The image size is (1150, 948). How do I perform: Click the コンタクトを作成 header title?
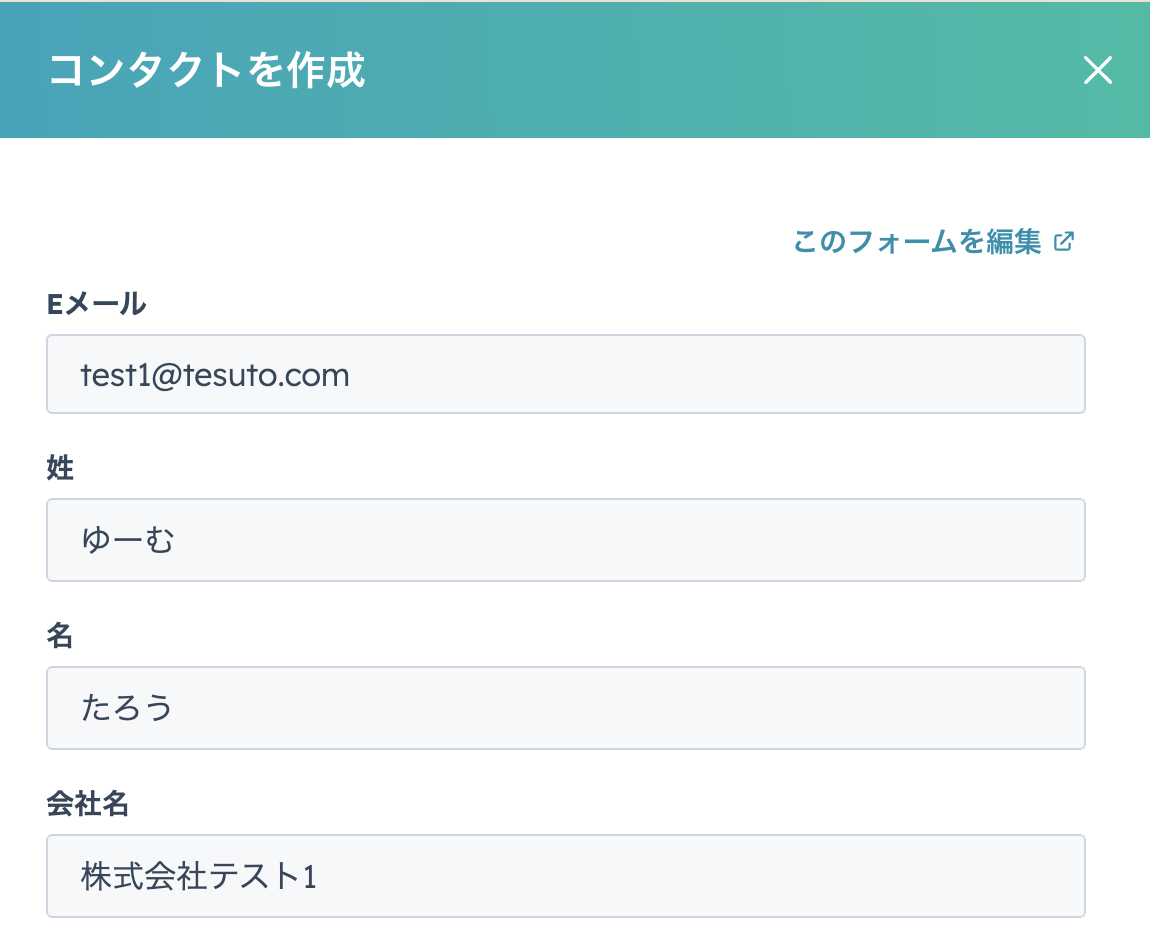207,71
